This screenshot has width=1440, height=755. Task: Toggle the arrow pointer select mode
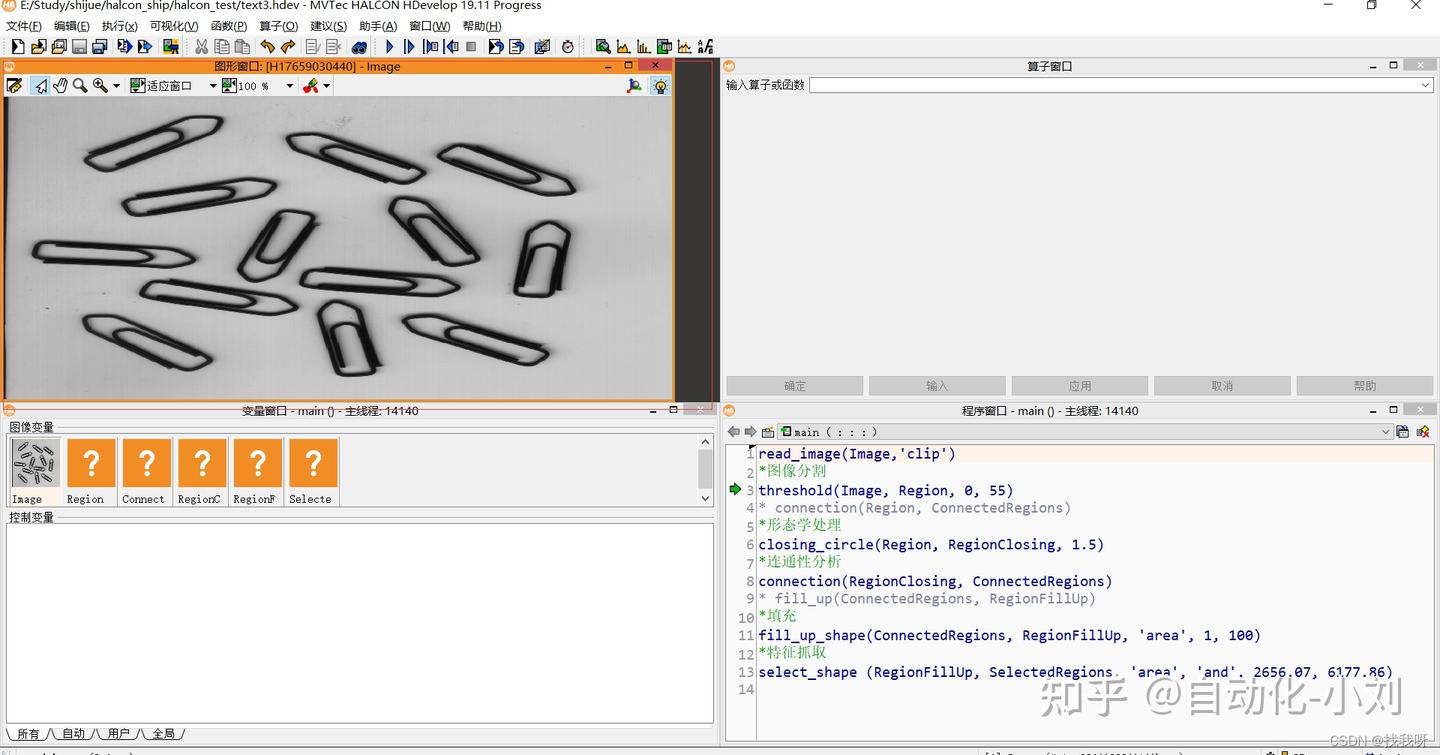(x=40, y=86)
